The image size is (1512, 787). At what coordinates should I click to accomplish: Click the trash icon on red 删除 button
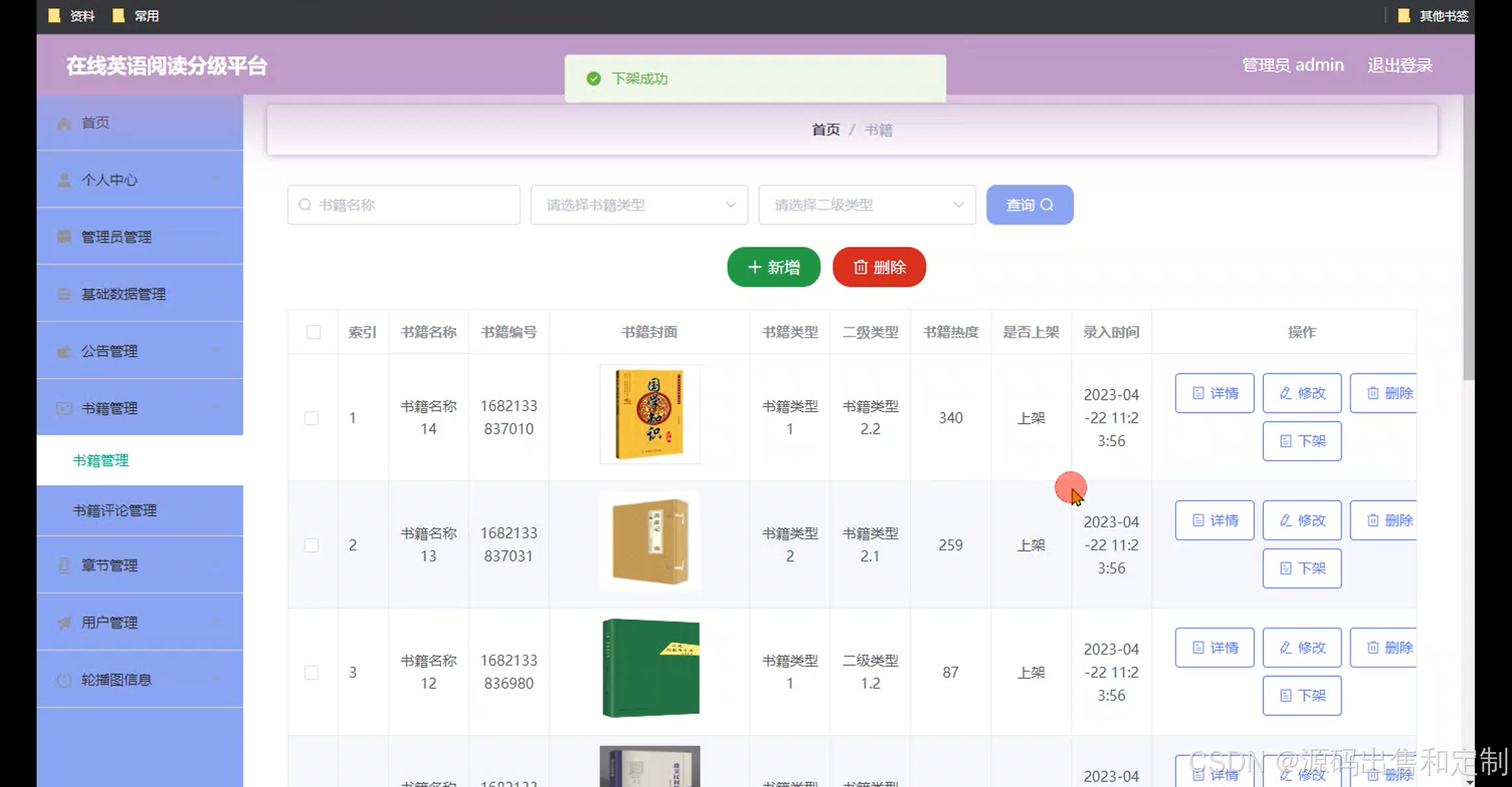pyautogui.click(x=861, y=268)
